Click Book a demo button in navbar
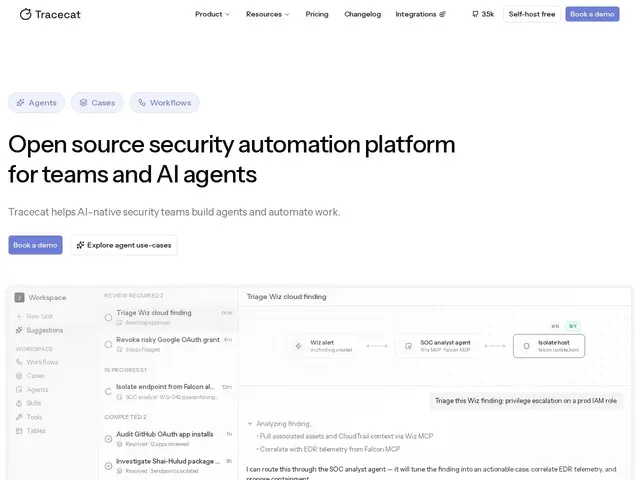Screen dimensions: 640x480 [x=592, y=14]
